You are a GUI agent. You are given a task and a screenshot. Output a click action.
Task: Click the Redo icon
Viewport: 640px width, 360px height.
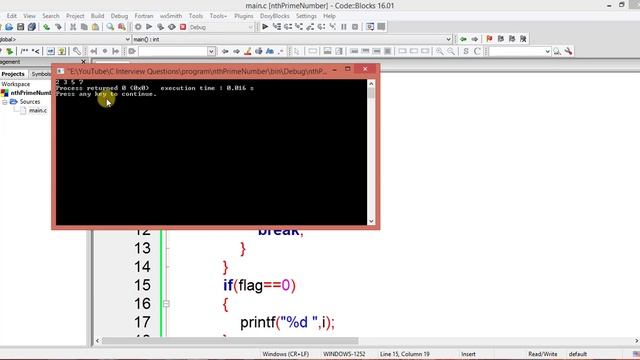[x=58, y=27]
